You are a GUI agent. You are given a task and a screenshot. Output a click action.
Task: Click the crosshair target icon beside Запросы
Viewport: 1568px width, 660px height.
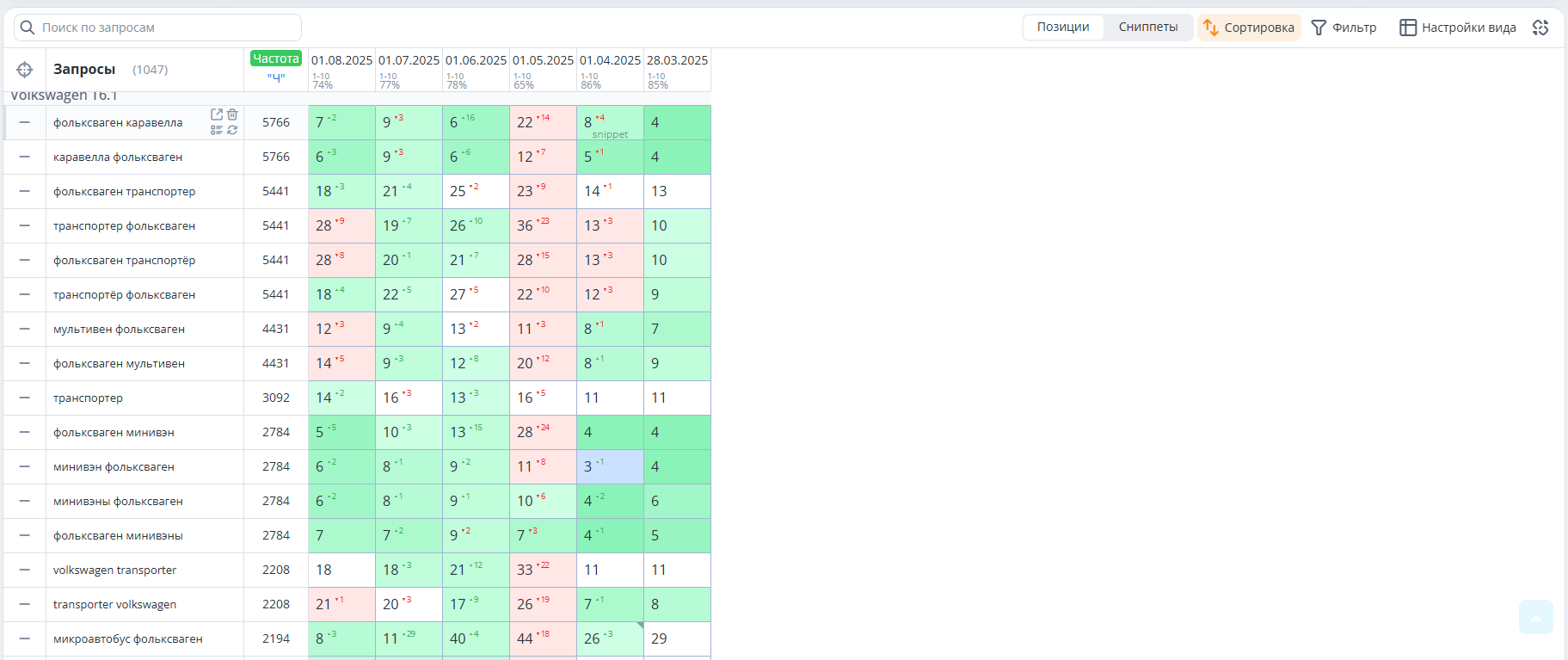[25, 70]
